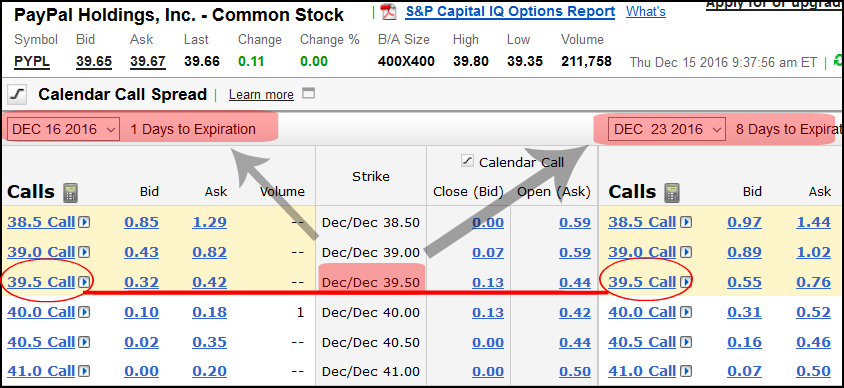Click the green refresh icon after timestamp
The image size is (844, 388).
click(x=839, y=61)
